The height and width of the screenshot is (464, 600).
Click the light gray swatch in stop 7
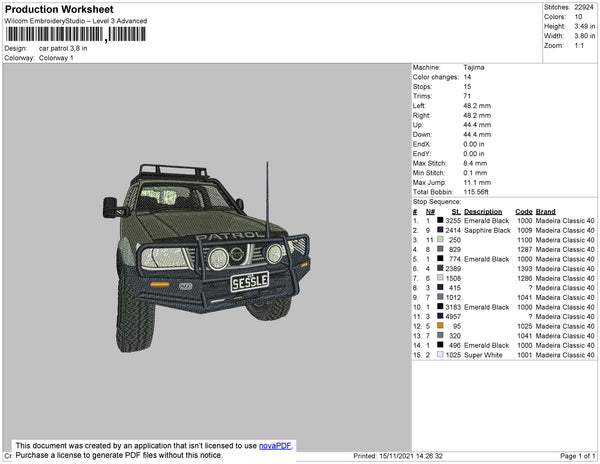coord(440,277)
